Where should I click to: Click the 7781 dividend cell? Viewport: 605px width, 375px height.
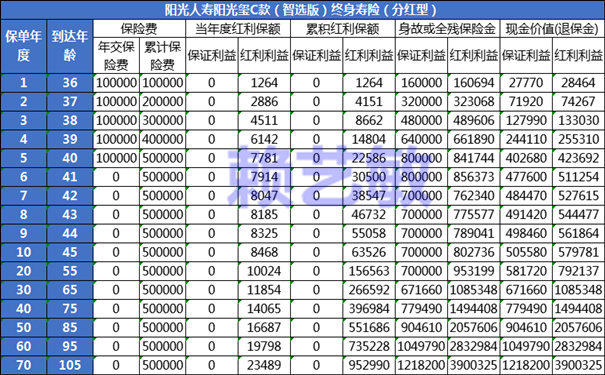(x=264, y=158)
